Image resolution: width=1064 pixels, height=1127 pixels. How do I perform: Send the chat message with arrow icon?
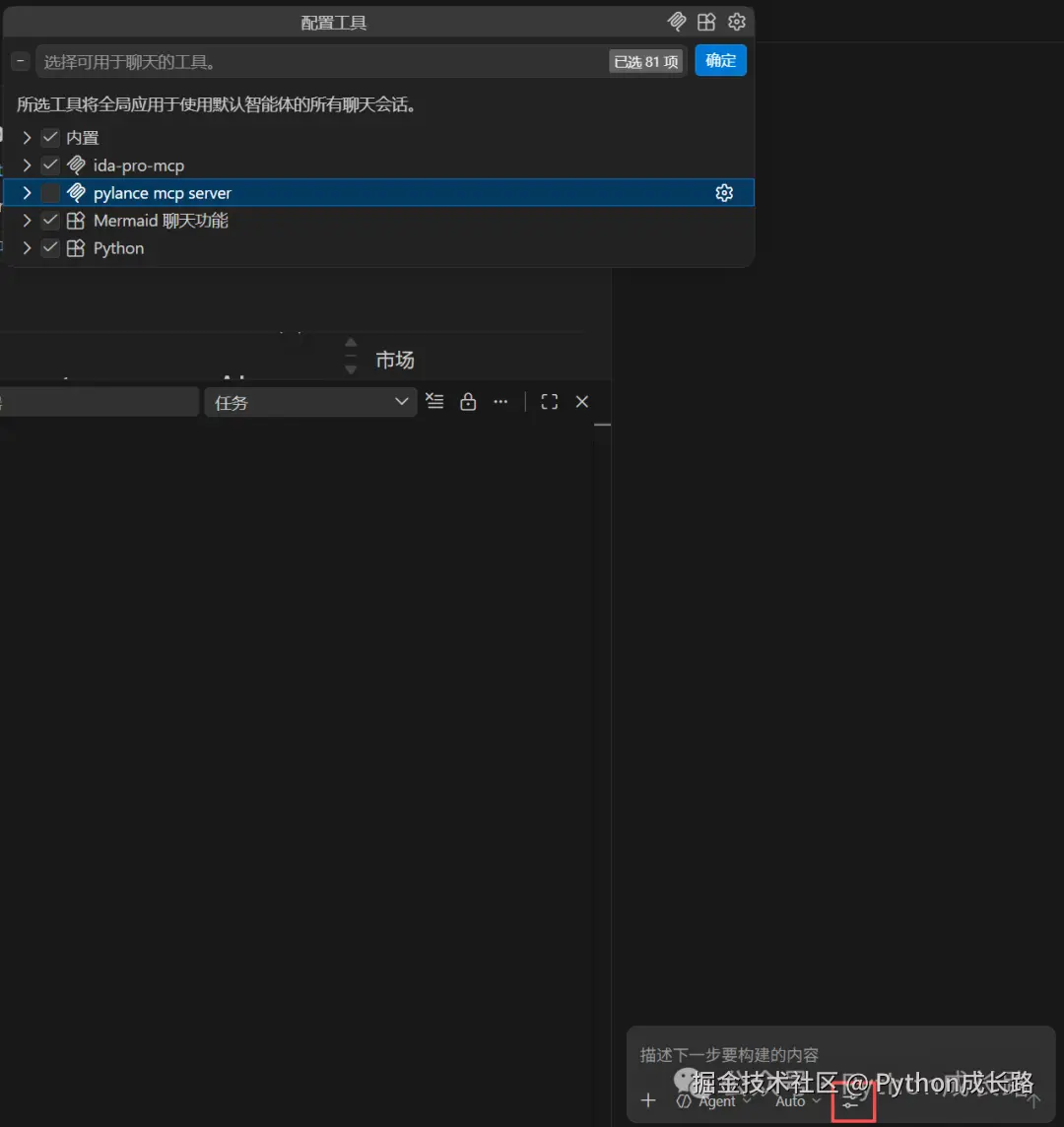coord(1033,1099)
